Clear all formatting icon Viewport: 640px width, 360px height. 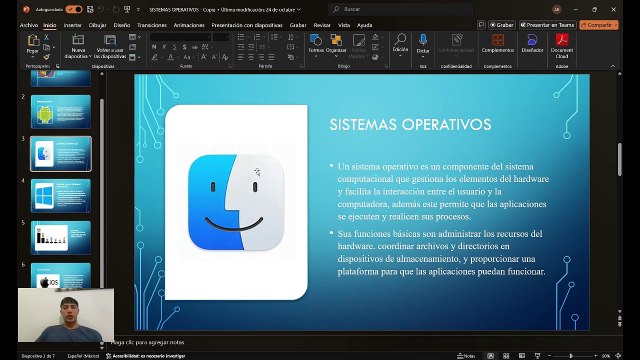[x=224, y=58]
